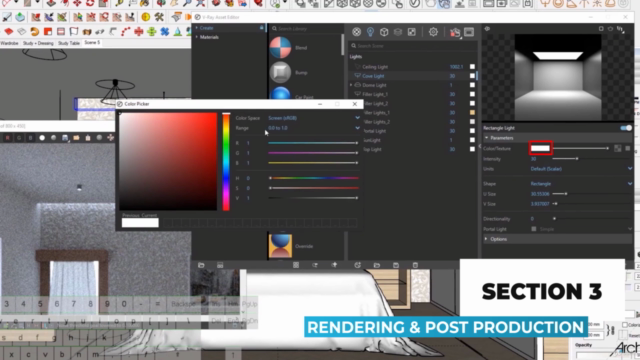Click the orange spiral icon in toolbar
640x360 pixels.
click(x=35, y=31)
